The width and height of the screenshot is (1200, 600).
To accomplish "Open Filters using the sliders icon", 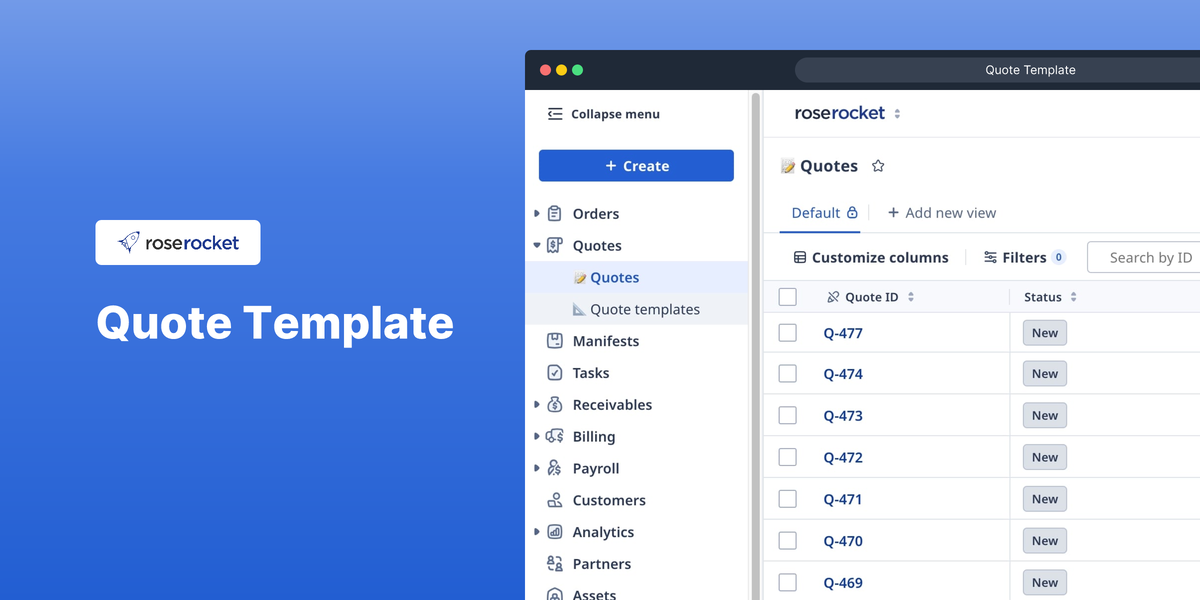I will tap(990, 258).
